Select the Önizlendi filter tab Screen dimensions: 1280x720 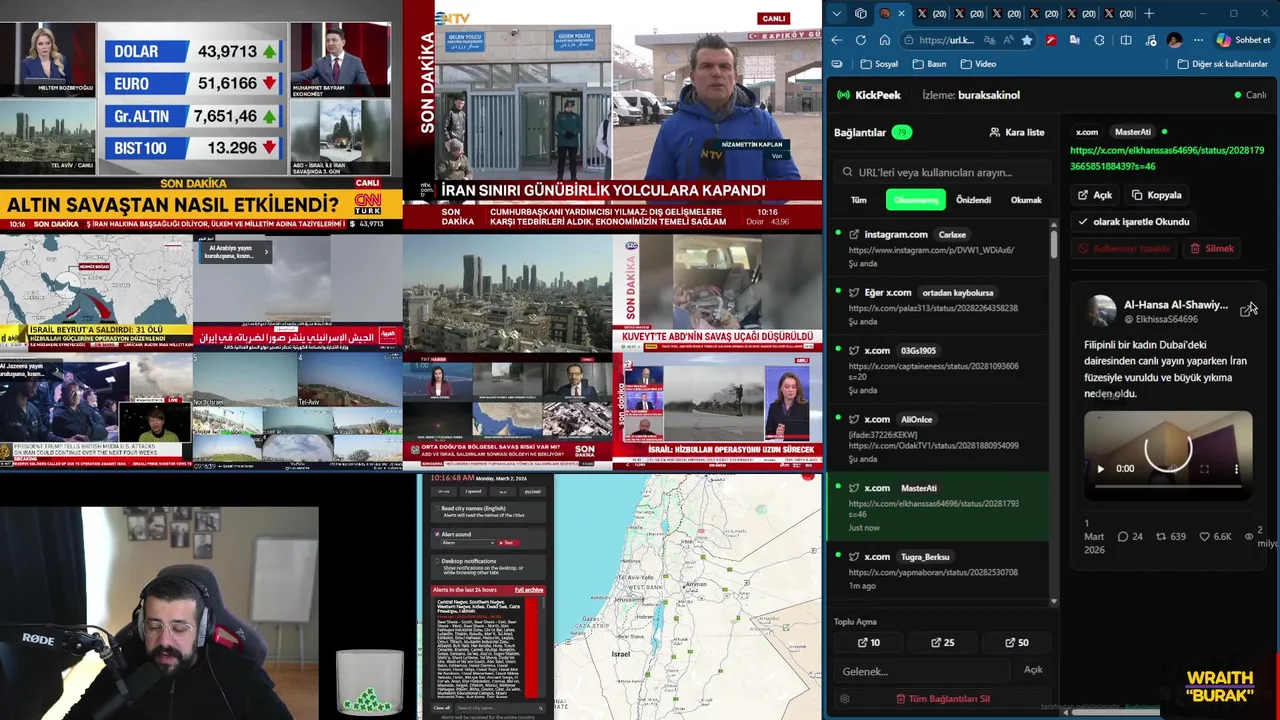pos(973,200)
